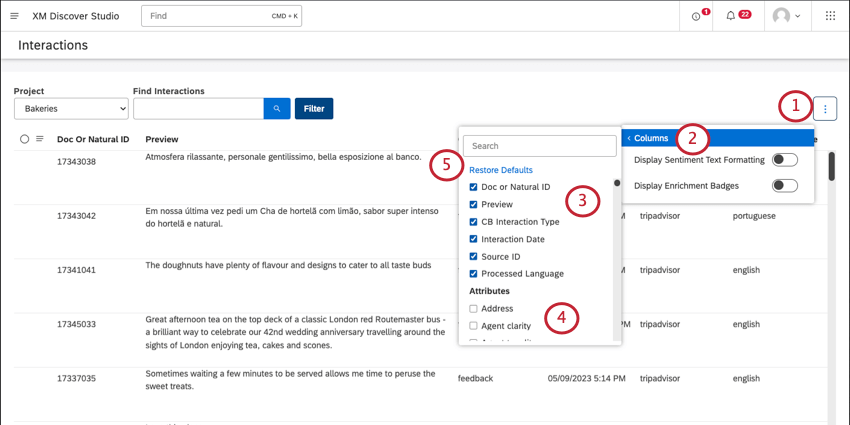850x425 pixels.
Task: Open the notifications bell with 22 alerts
Action: point(731,16)
